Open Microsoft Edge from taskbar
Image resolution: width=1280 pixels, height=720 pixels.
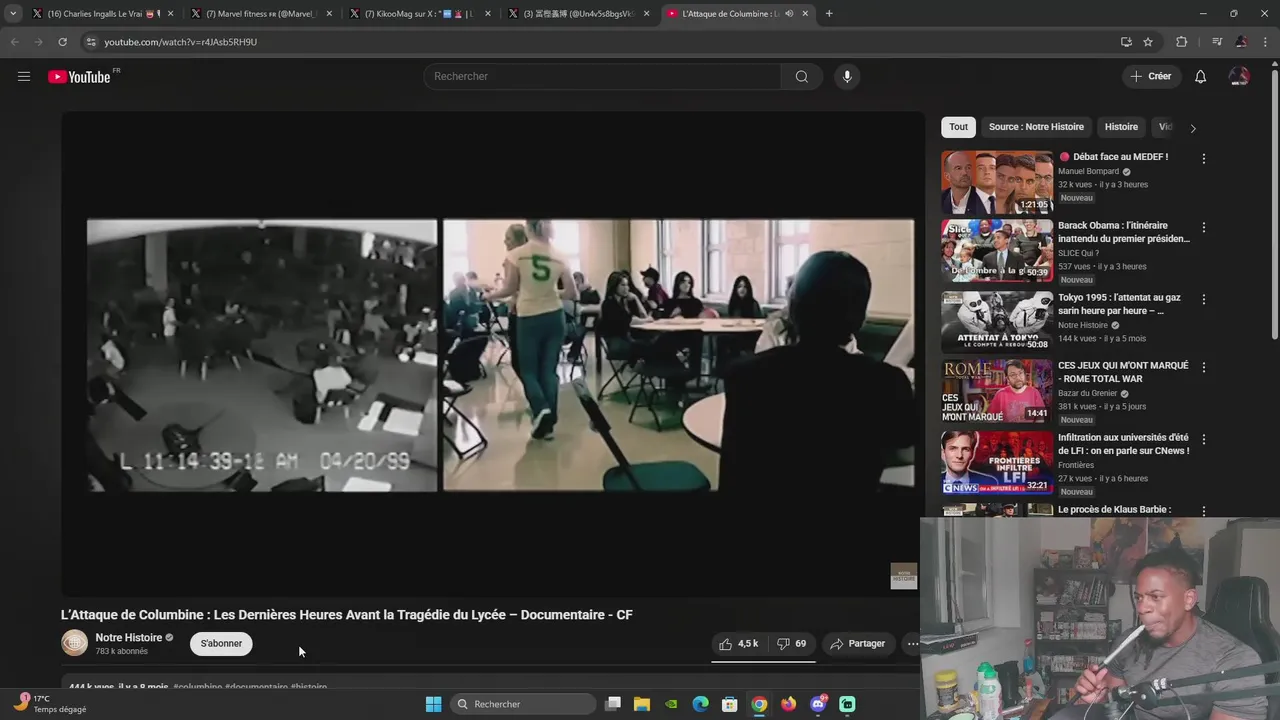(x=701, y=704)
